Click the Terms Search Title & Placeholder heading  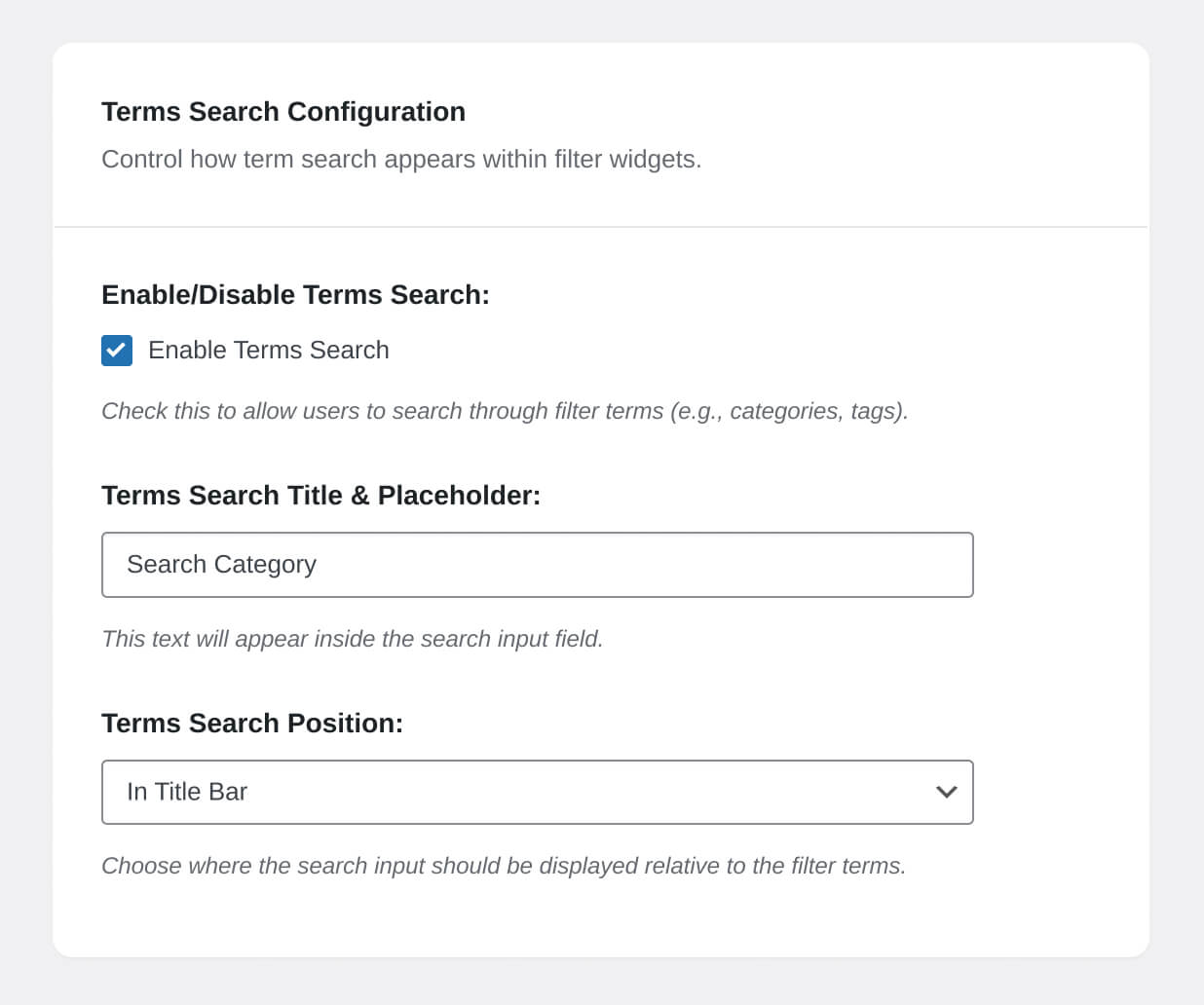(x=321, y=496)
